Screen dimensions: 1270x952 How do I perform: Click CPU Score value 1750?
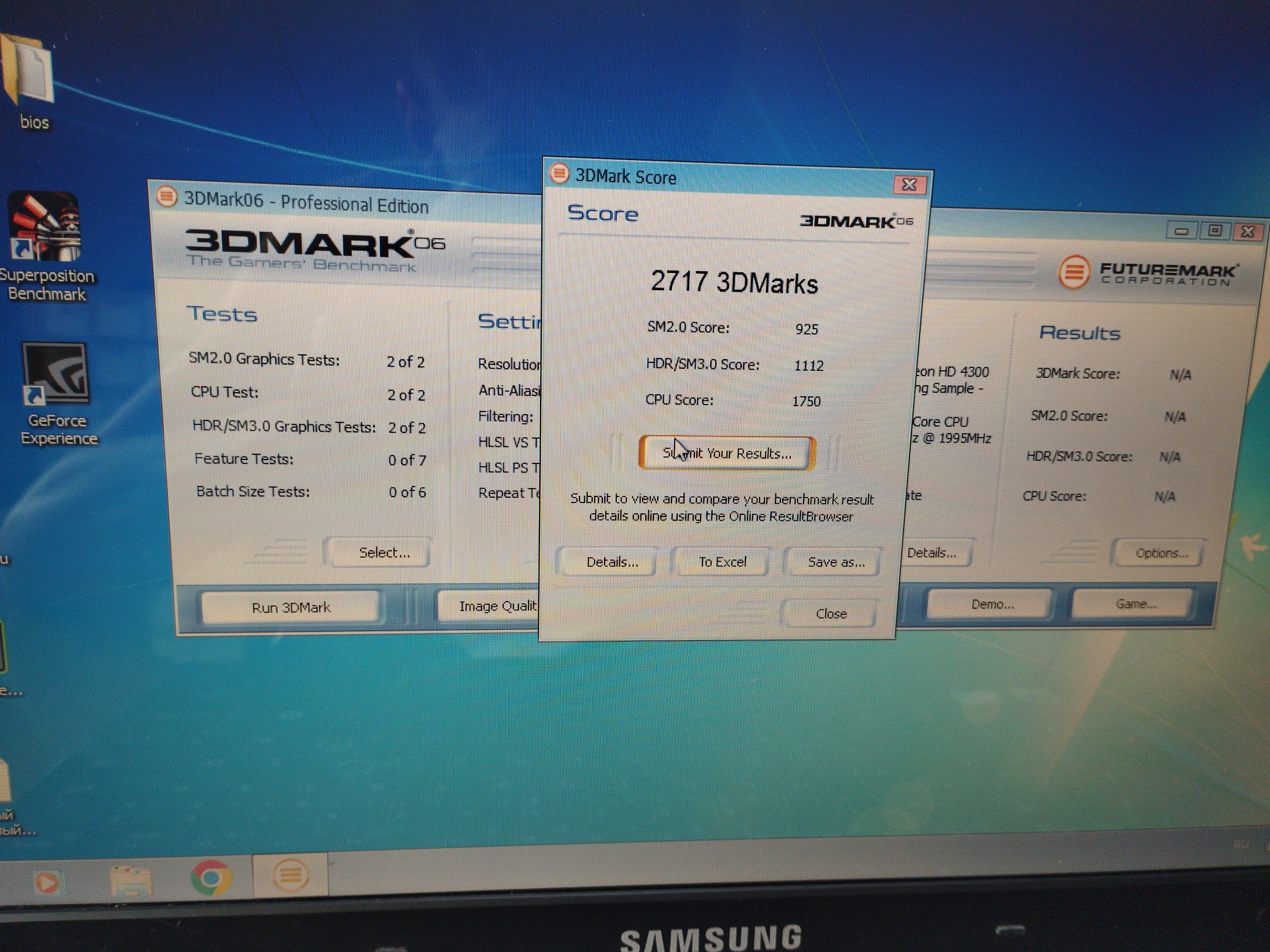pos(806,401)
